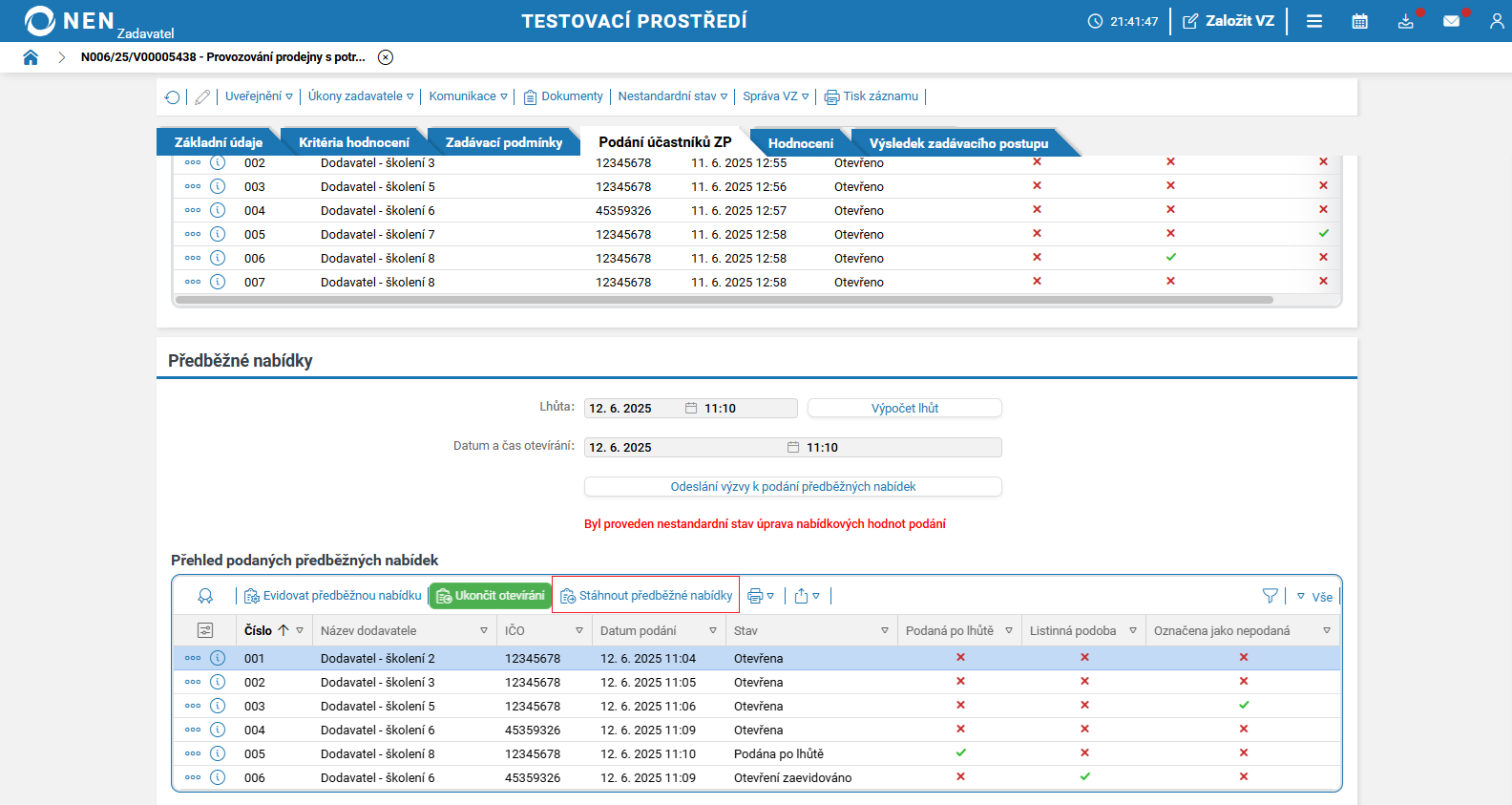Click the Ukončit otevírání button
Viewport: 1512px width, 805px height.
[490, 596]
